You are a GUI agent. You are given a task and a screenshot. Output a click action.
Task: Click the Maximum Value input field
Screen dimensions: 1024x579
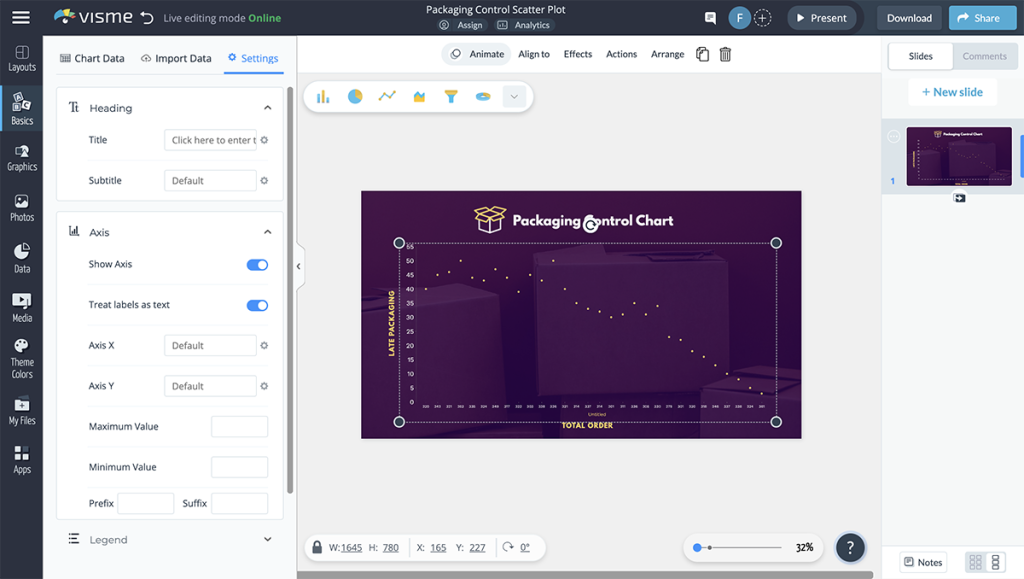click(x=239, y=426)
